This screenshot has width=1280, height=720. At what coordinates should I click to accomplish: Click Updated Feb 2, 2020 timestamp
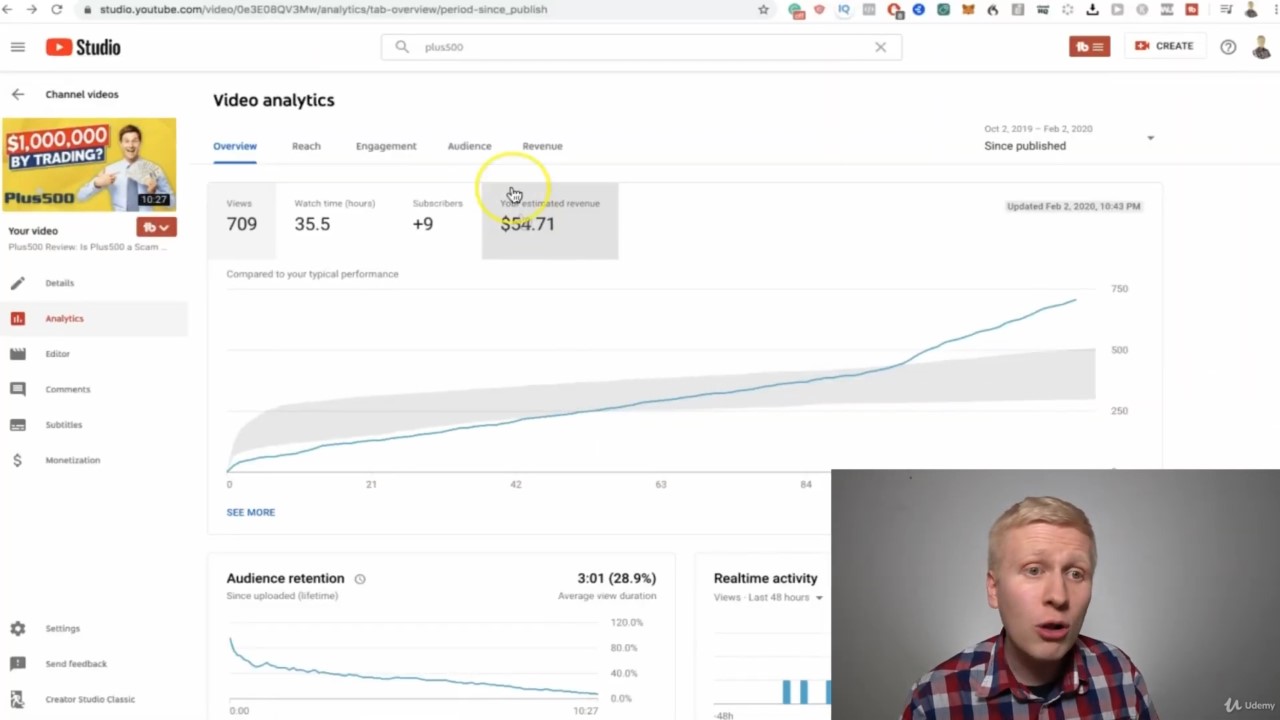click(x=1073, y=206)
